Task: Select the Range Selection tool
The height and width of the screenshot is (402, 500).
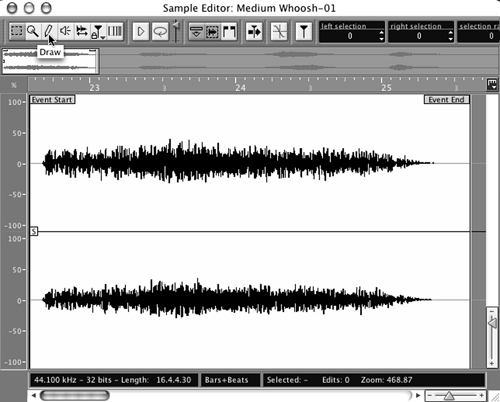Action: tap(17, 32)
